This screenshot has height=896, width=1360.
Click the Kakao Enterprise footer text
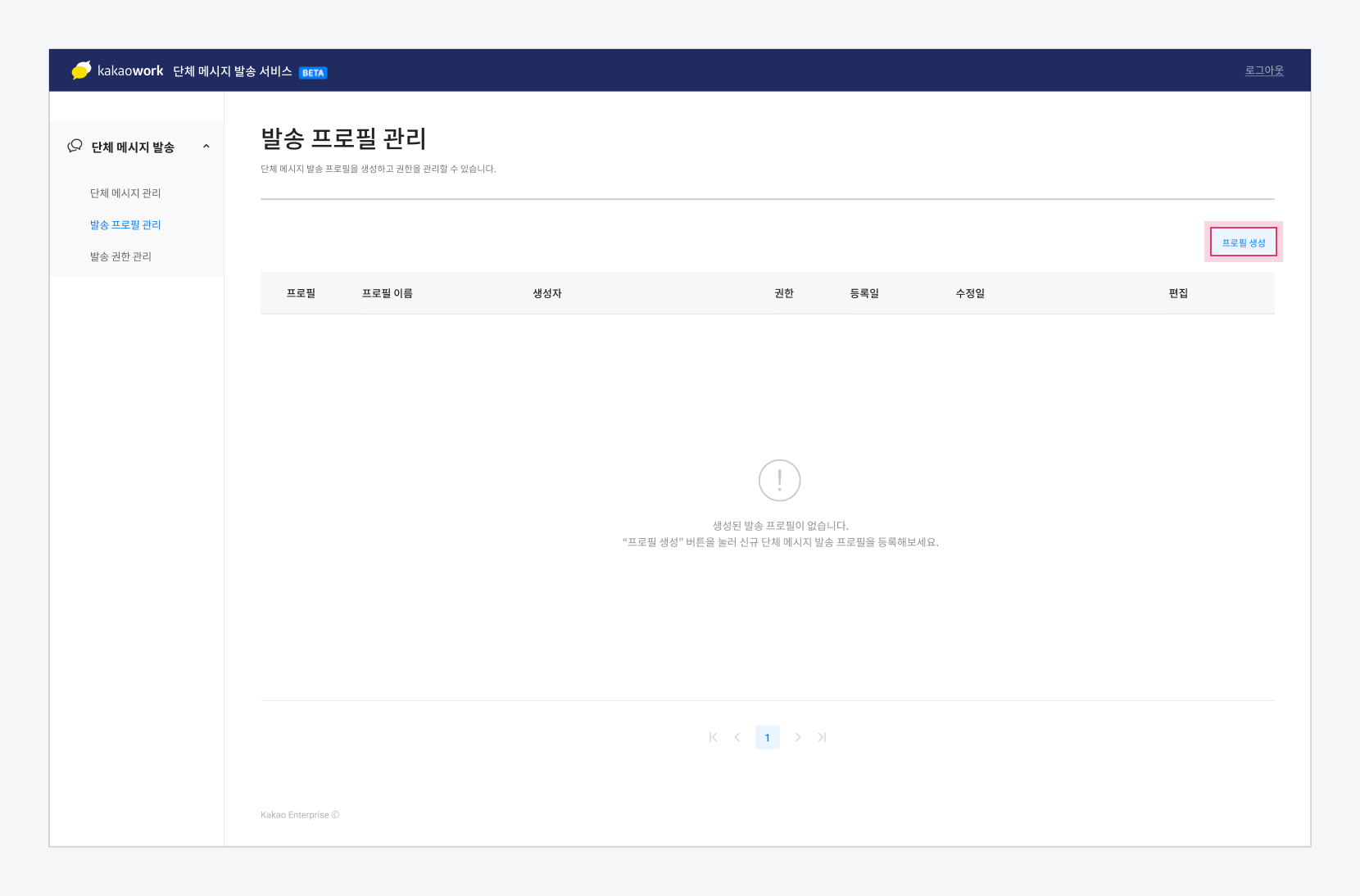coord(300,815)
